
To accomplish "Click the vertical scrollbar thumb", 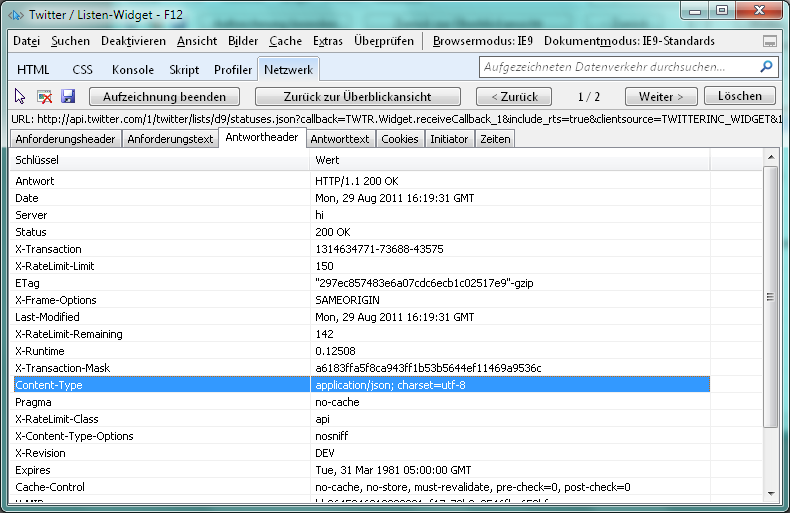I will click(x=770, y=297).
